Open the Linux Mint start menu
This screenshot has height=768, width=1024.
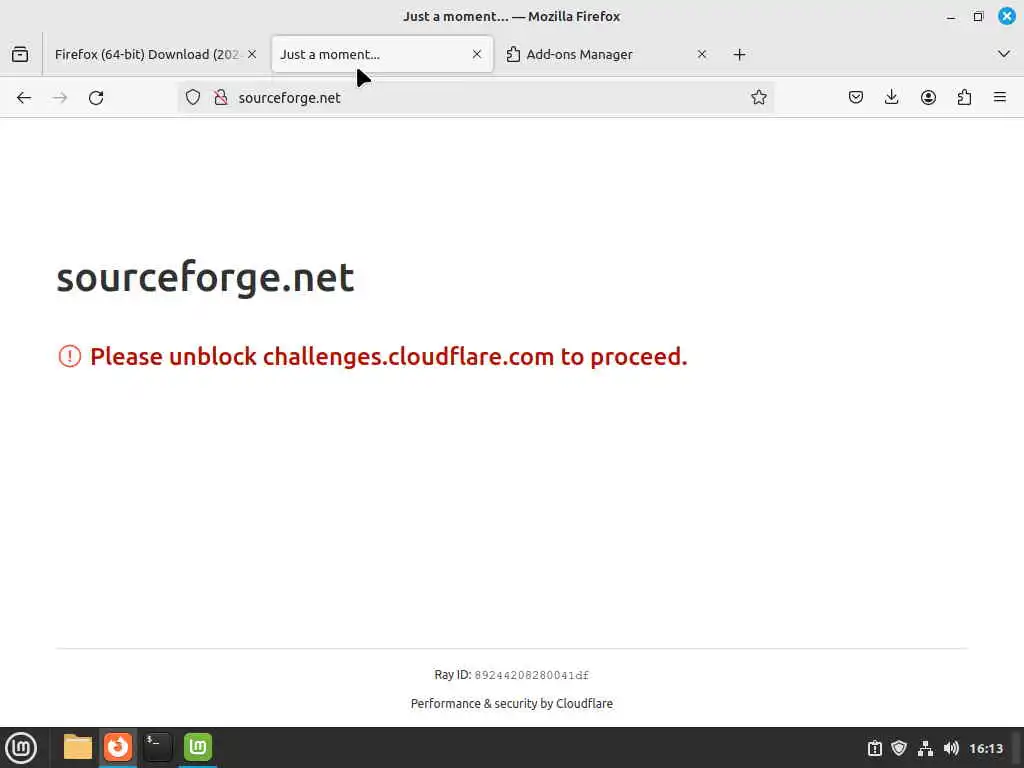(x=21, y=747)
